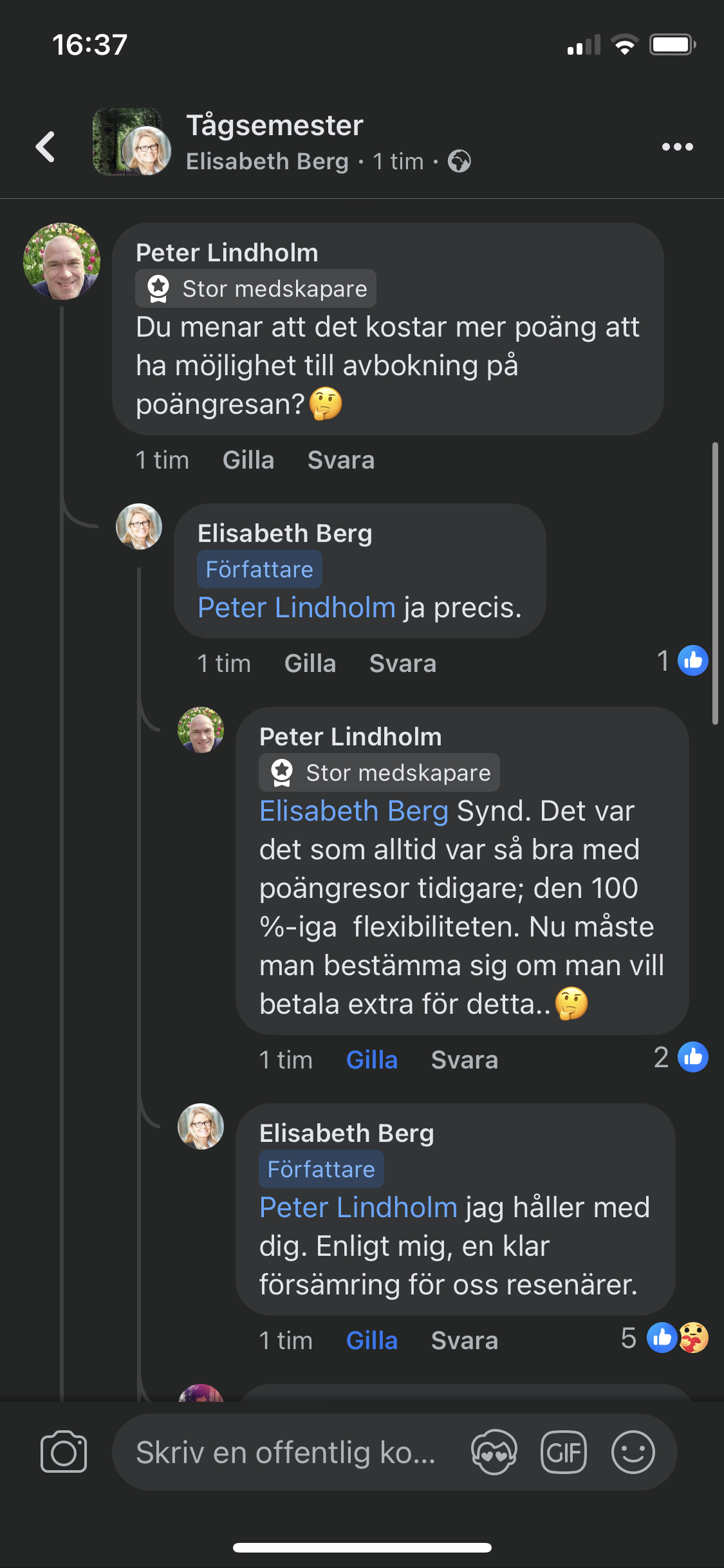724x1568 pixels.
Task: Open the three-dot more options menu
Action: [x=677, y=147]
